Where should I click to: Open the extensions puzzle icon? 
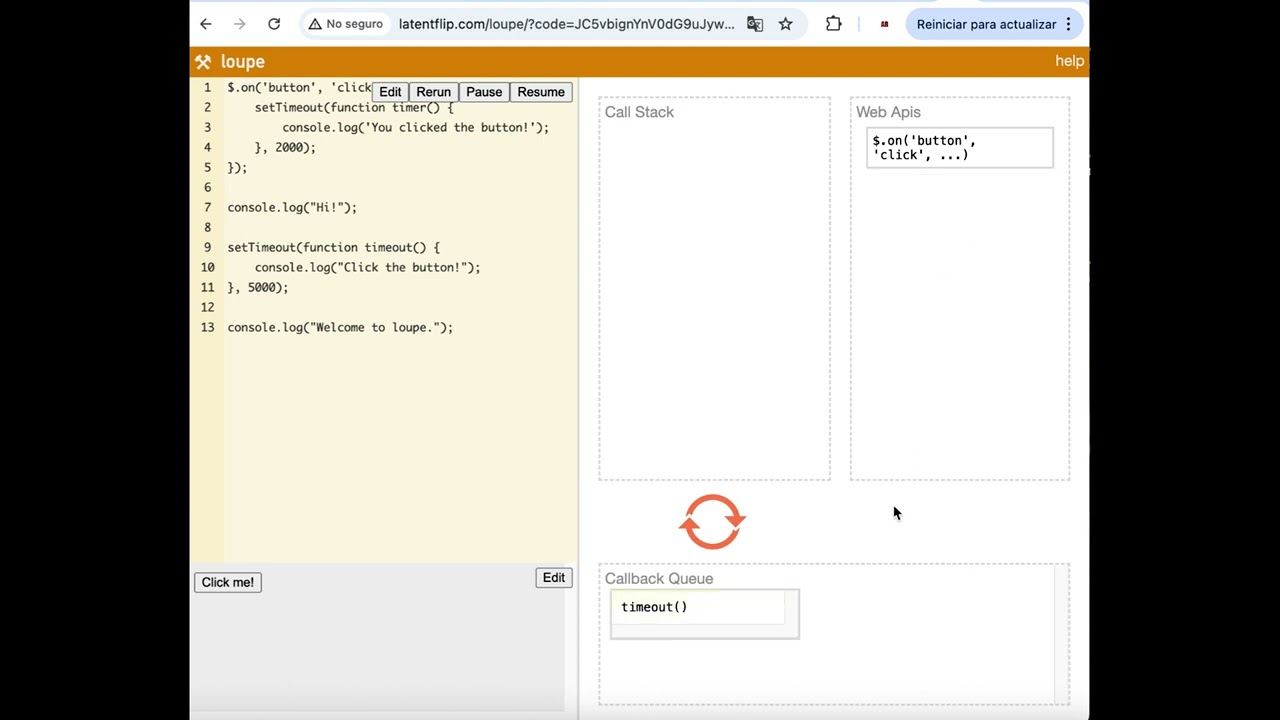point(833,24)
